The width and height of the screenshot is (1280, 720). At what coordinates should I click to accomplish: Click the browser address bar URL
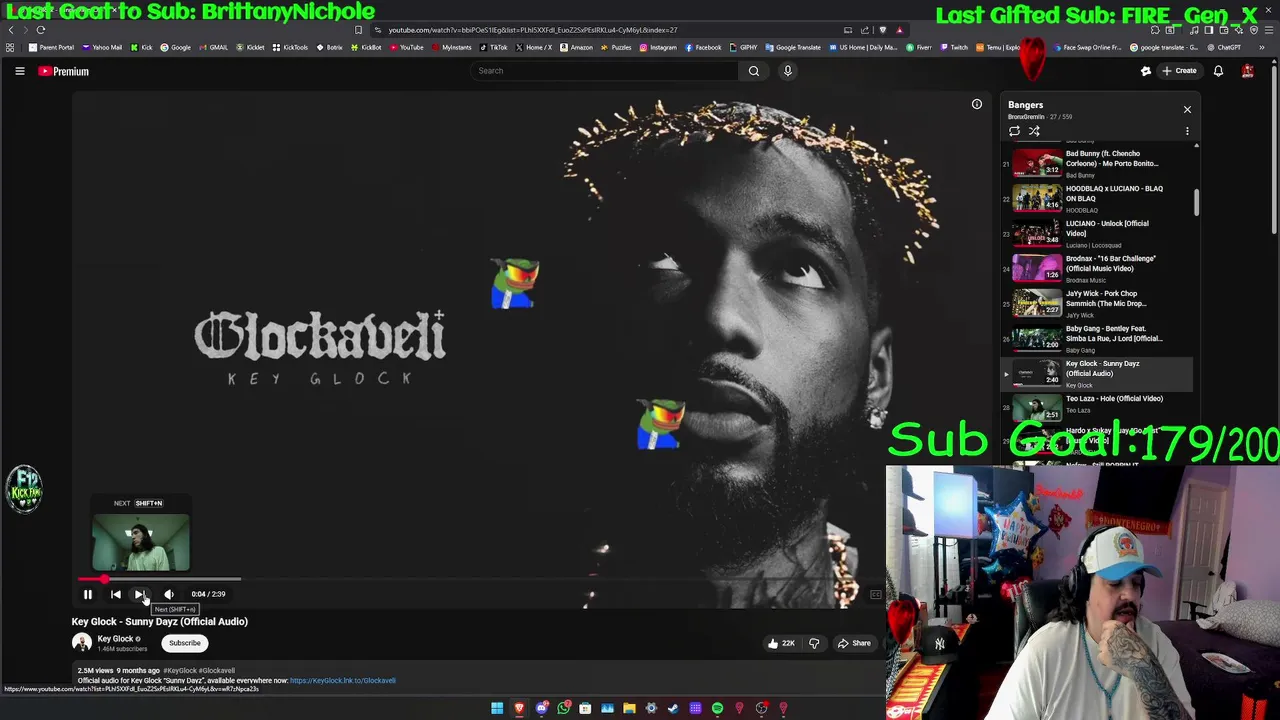click(533, 30)
